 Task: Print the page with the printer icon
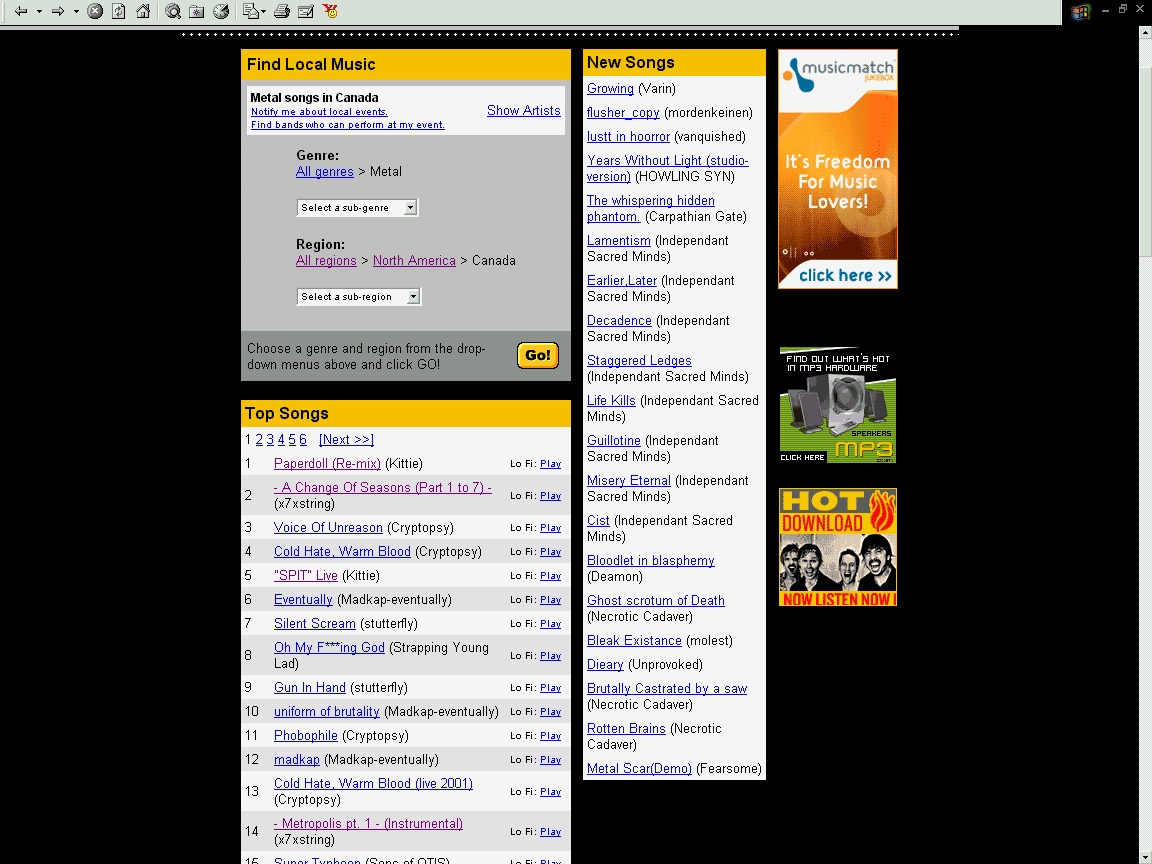[x=281, y=11]
